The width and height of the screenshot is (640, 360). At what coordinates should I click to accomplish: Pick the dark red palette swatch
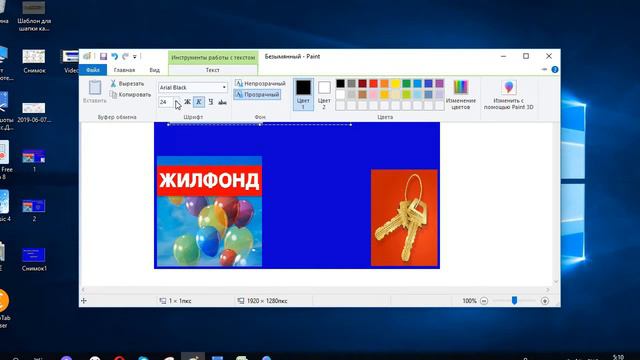362,84
